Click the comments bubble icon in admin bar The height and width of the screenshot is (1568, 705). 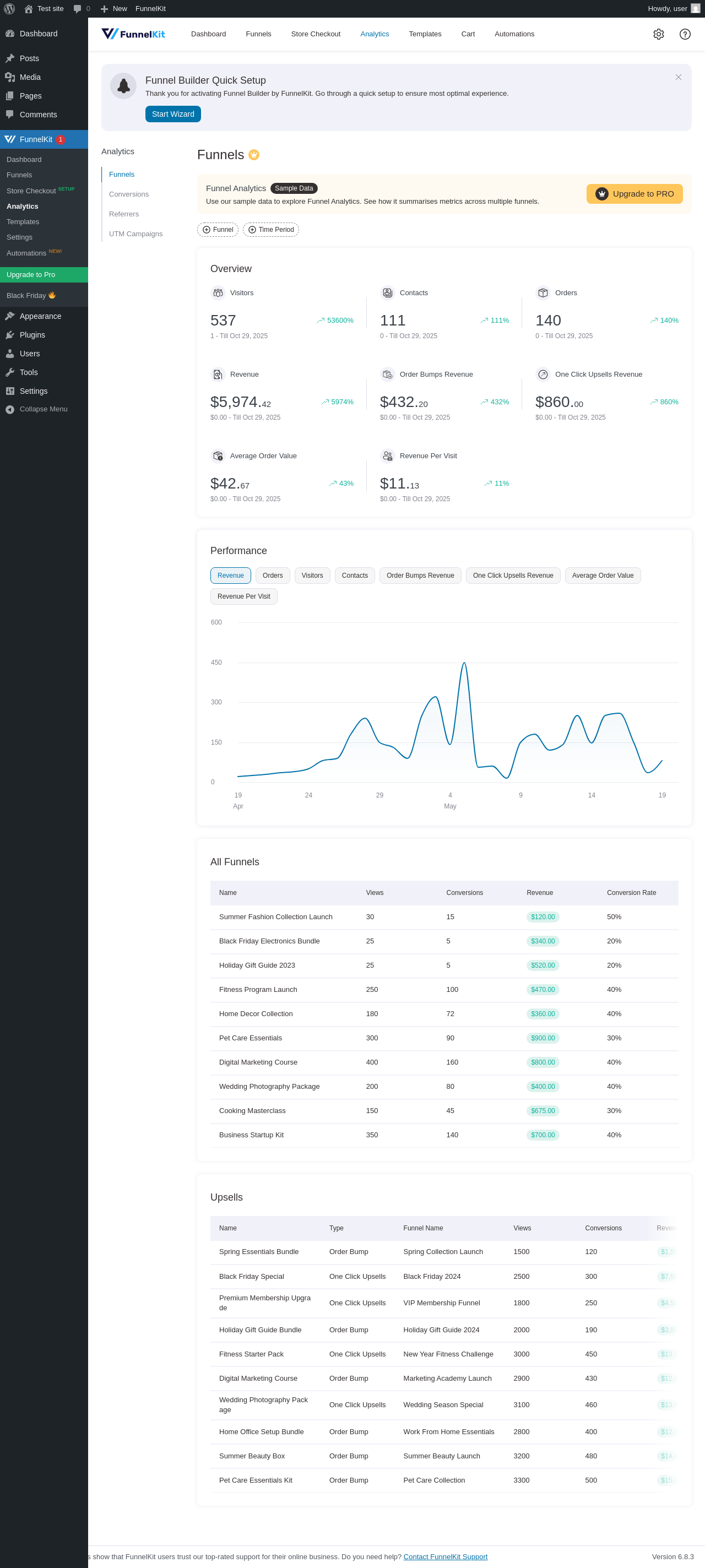[x=77, y=8]
